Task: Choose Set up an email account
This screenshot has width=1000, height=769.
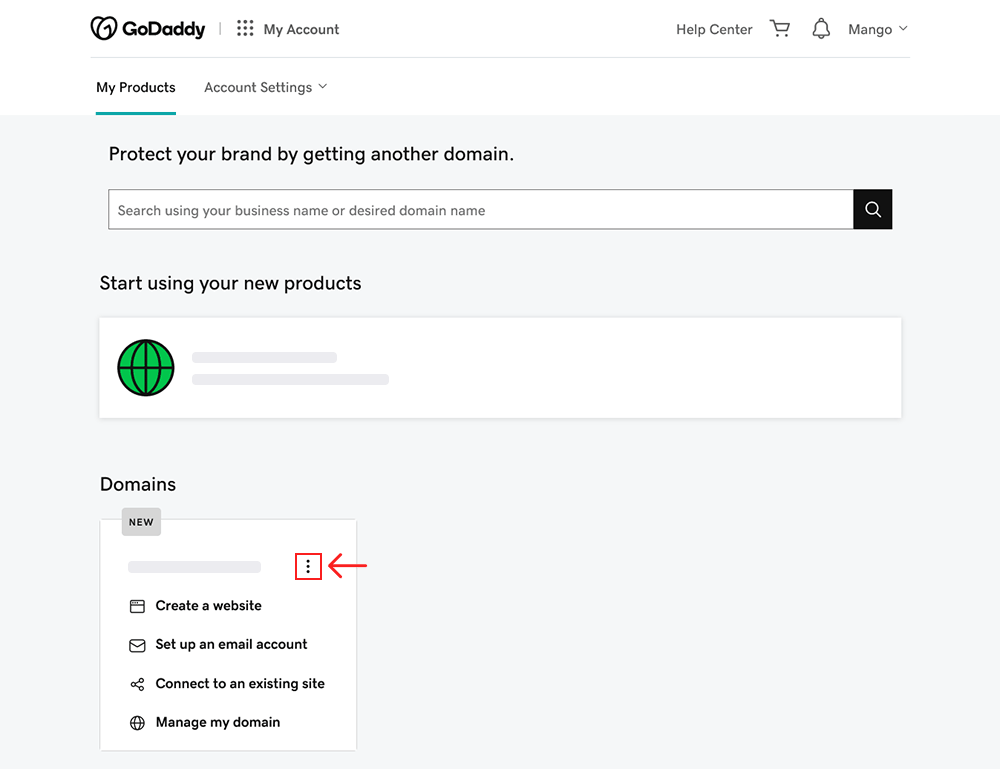Action: click(232, 645)
